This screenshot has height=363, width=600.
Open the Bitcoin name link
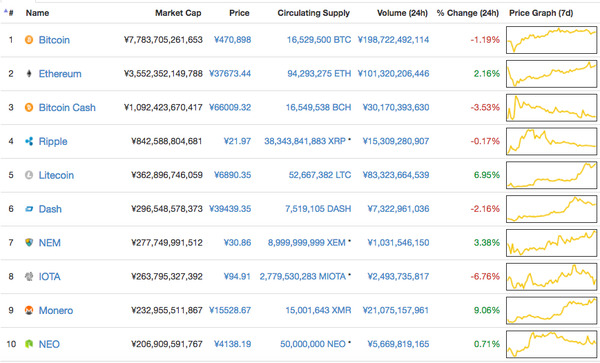54,40
